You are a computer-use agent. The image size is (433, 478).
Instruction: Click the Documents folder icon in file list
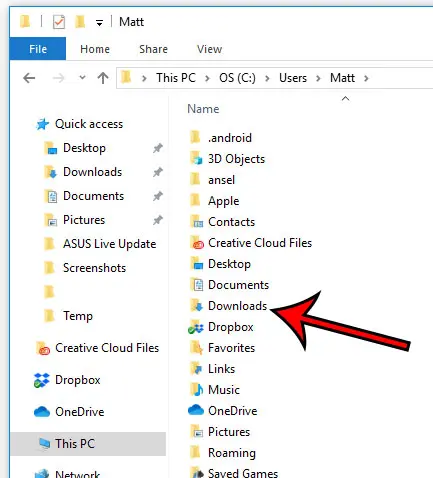(196, 285)
